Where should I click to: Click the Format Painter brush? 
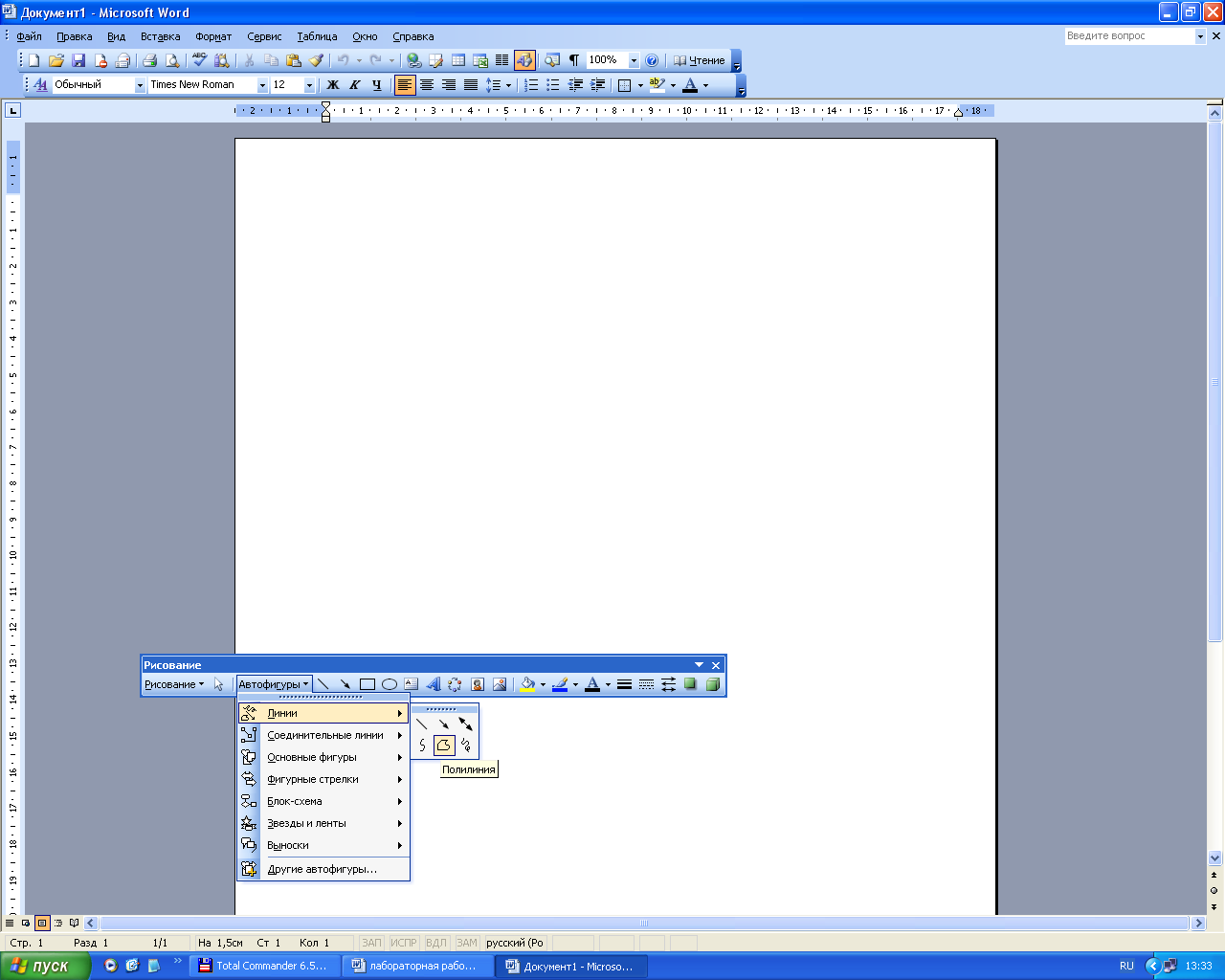pyautogui.click(x=316, y=60)
